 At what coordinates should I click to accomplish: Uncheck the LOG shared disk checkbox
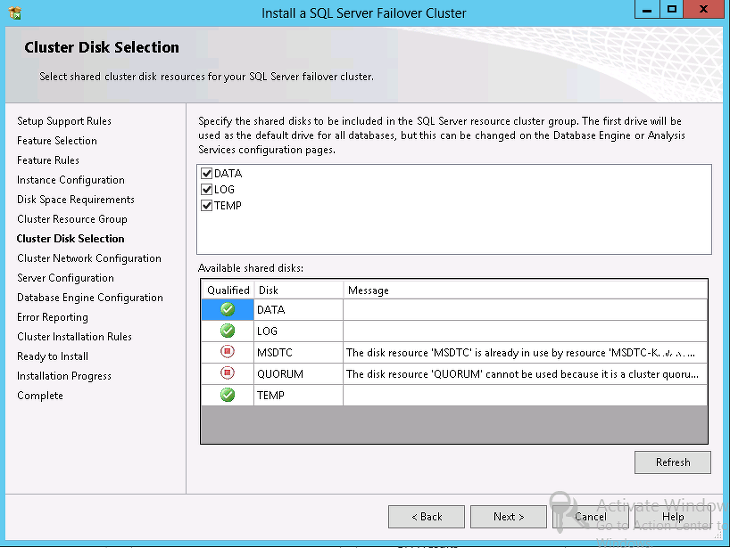pyautogui.click(x=207, y=189)
